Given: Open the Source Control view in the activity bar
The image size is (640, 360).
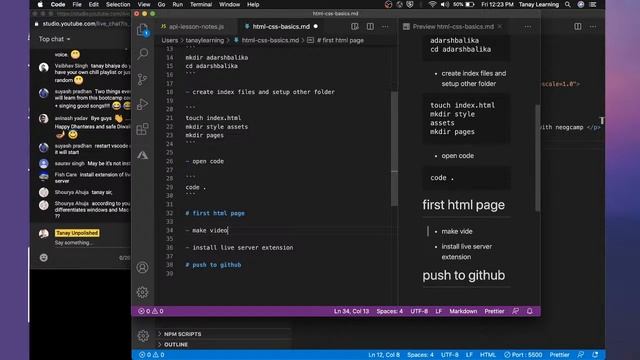Looking at the screenshot, I should (x=142, y=79).
